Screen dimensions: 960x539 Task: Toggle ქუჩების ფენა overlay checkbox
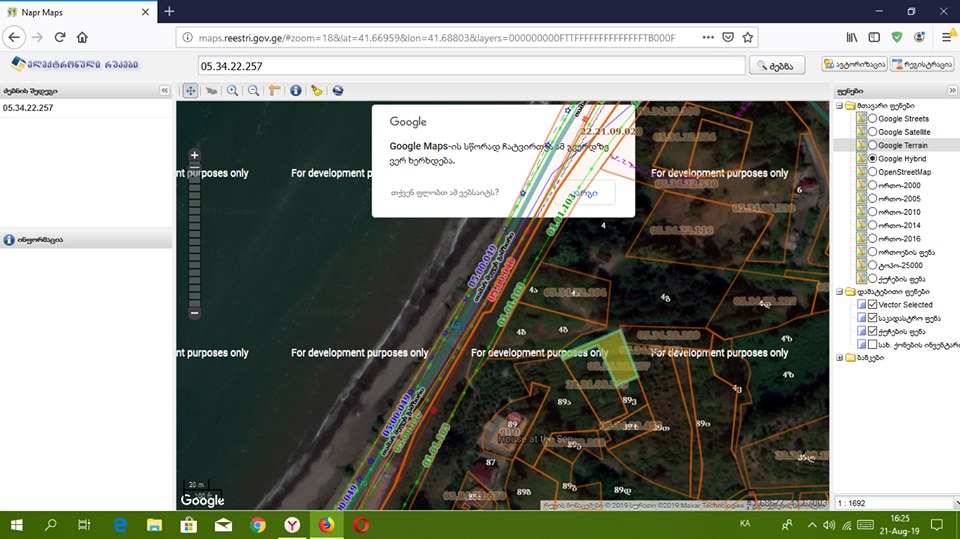click(872, 331)
